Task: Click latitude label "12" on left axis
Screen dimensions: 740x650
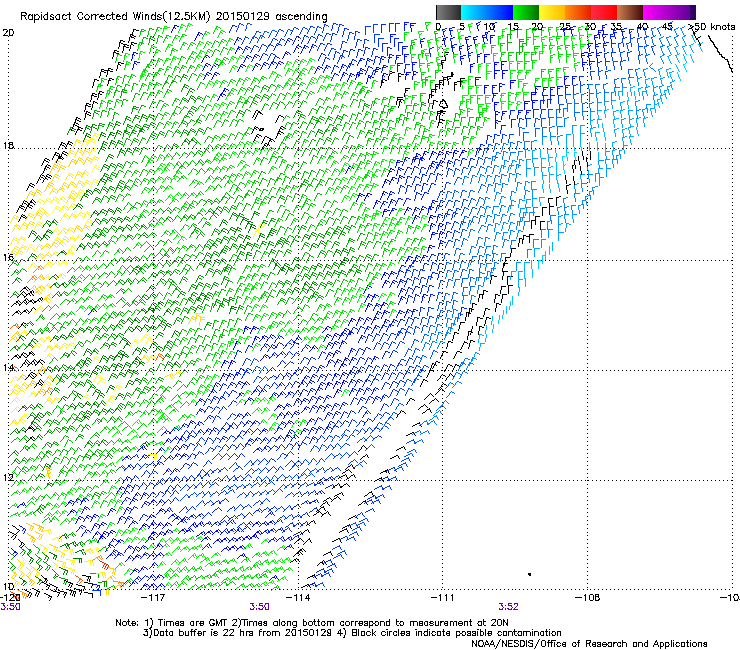Action: pyautogui.click(x=8, y=478)
